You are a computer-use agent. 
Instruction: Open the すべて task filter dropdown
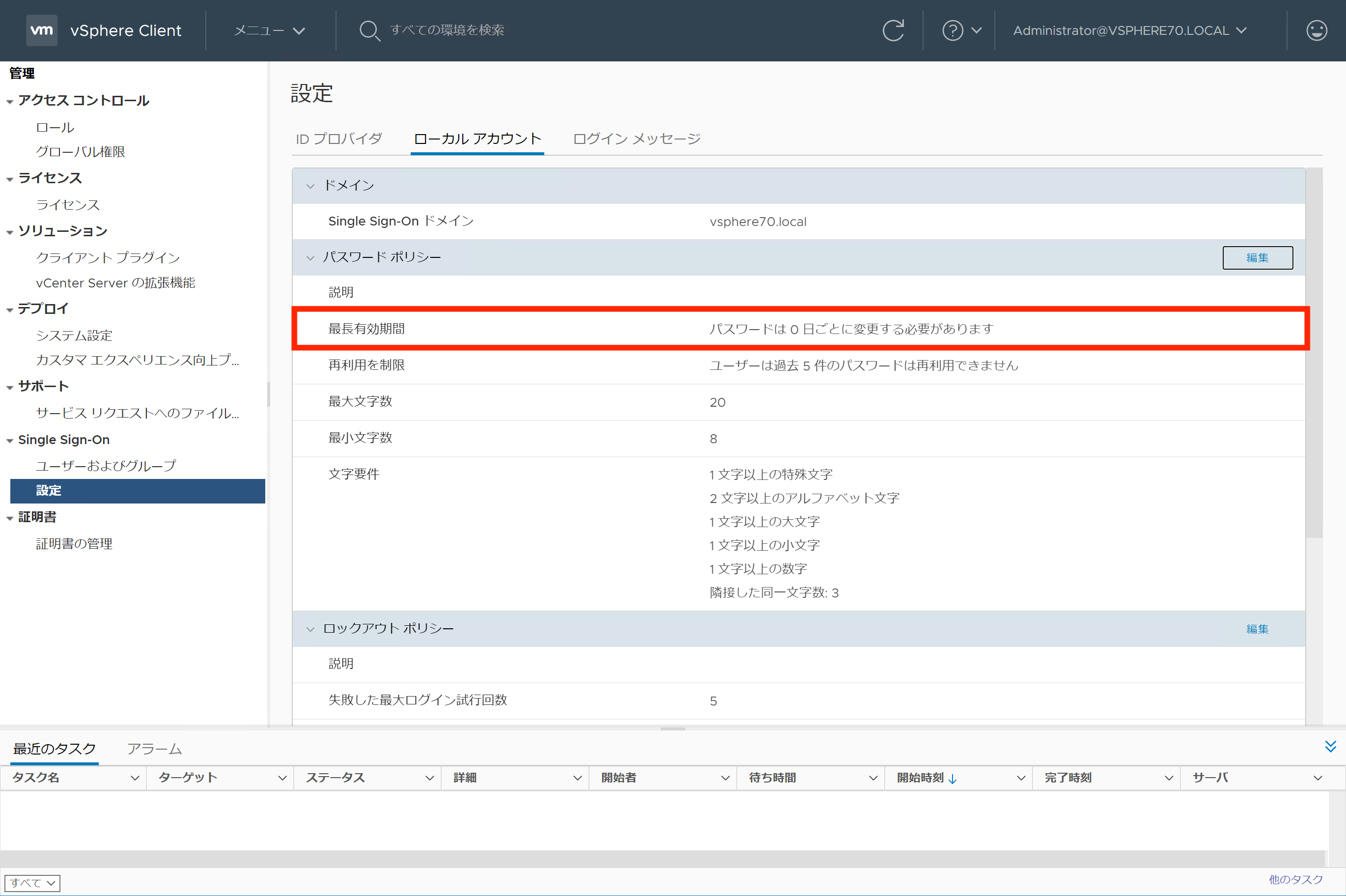(x=32, y=883)
